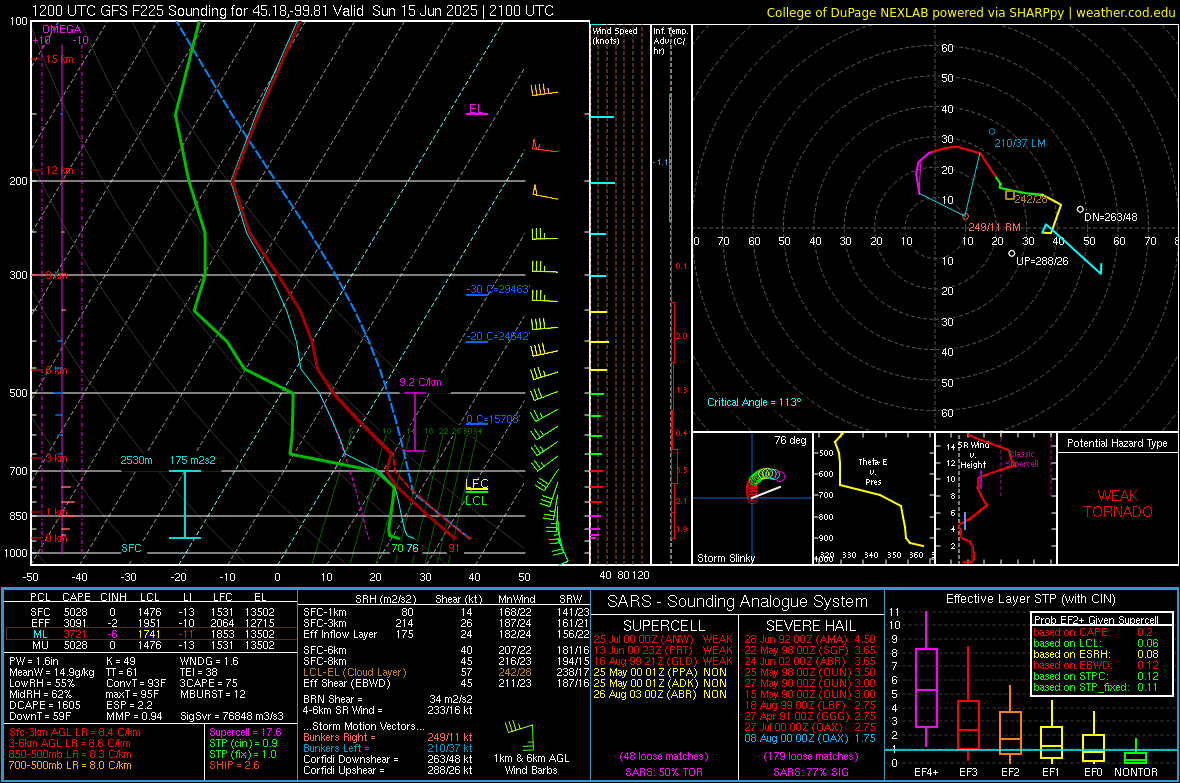Viewport: 1180px width, 783px height.
Task: Click the GFS F225 Sounding title text
Action: point(293,11)
